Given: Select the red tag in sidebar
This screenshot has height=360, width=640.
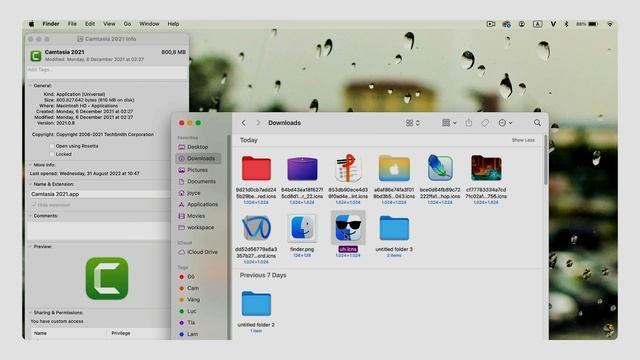Looking at the screenshot, I should pos(187,277).
